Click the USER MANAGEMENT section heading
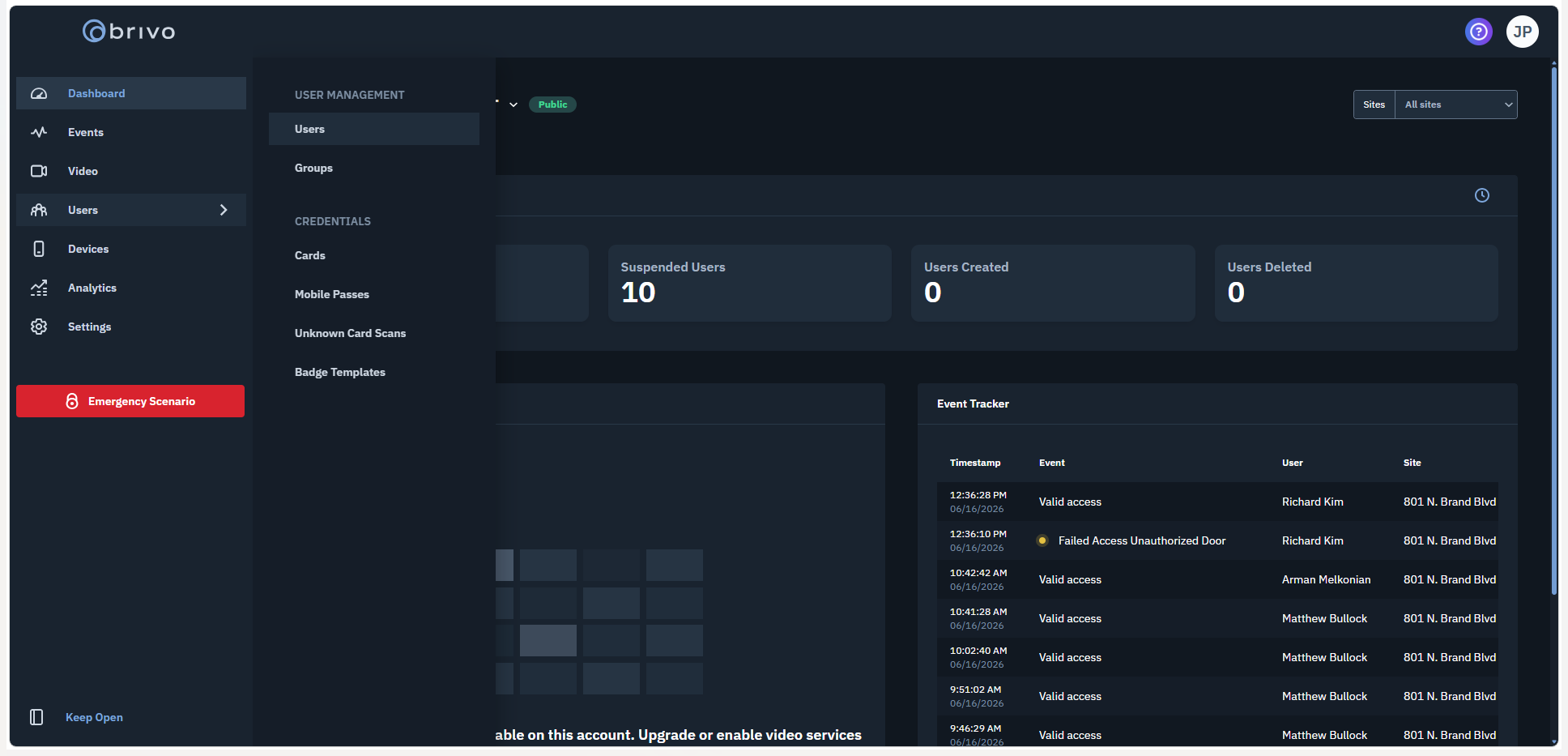This screenshot has height=756, width=1568. [350, 95]
